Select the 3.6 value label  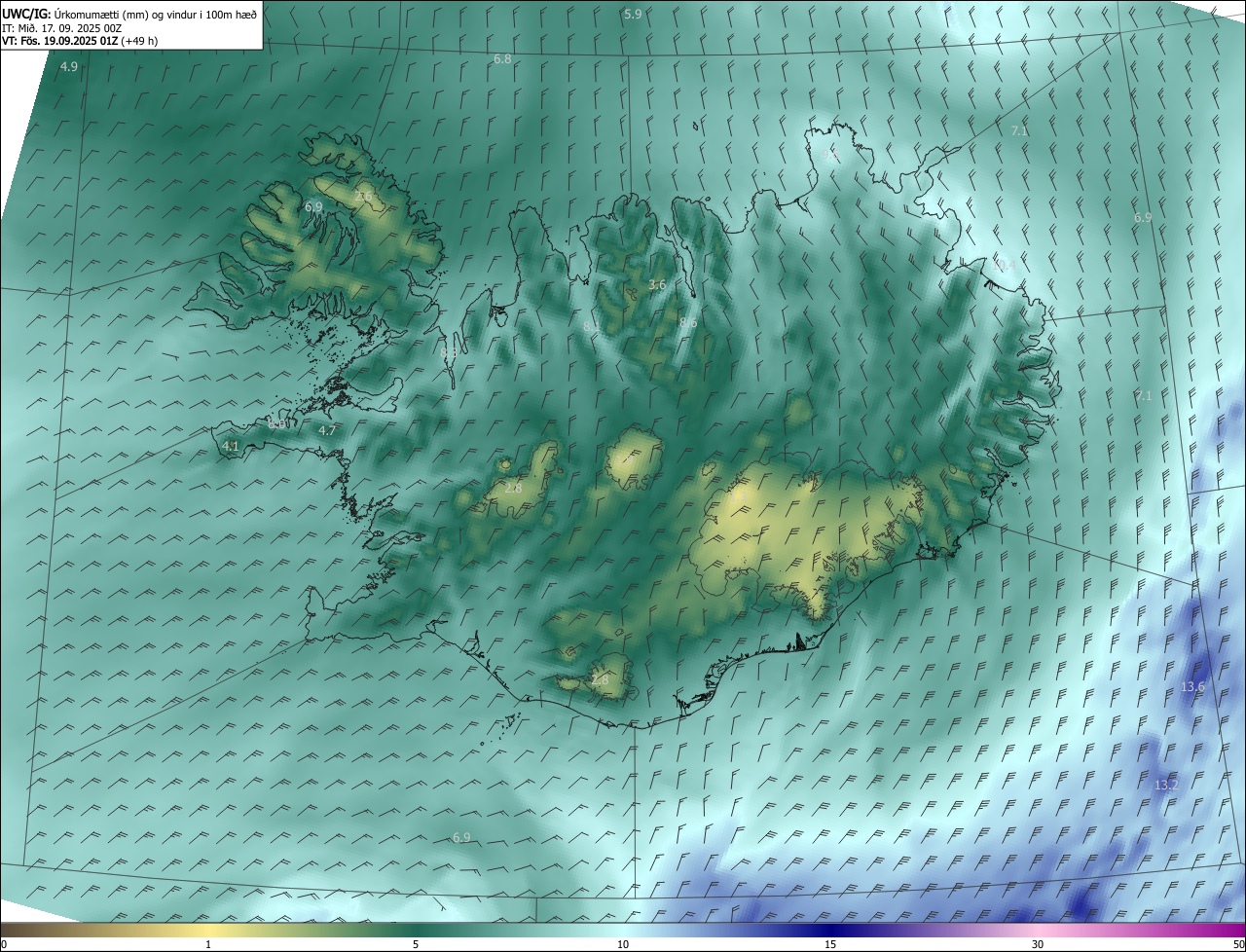pyautogui.click(x=657, y=285)
